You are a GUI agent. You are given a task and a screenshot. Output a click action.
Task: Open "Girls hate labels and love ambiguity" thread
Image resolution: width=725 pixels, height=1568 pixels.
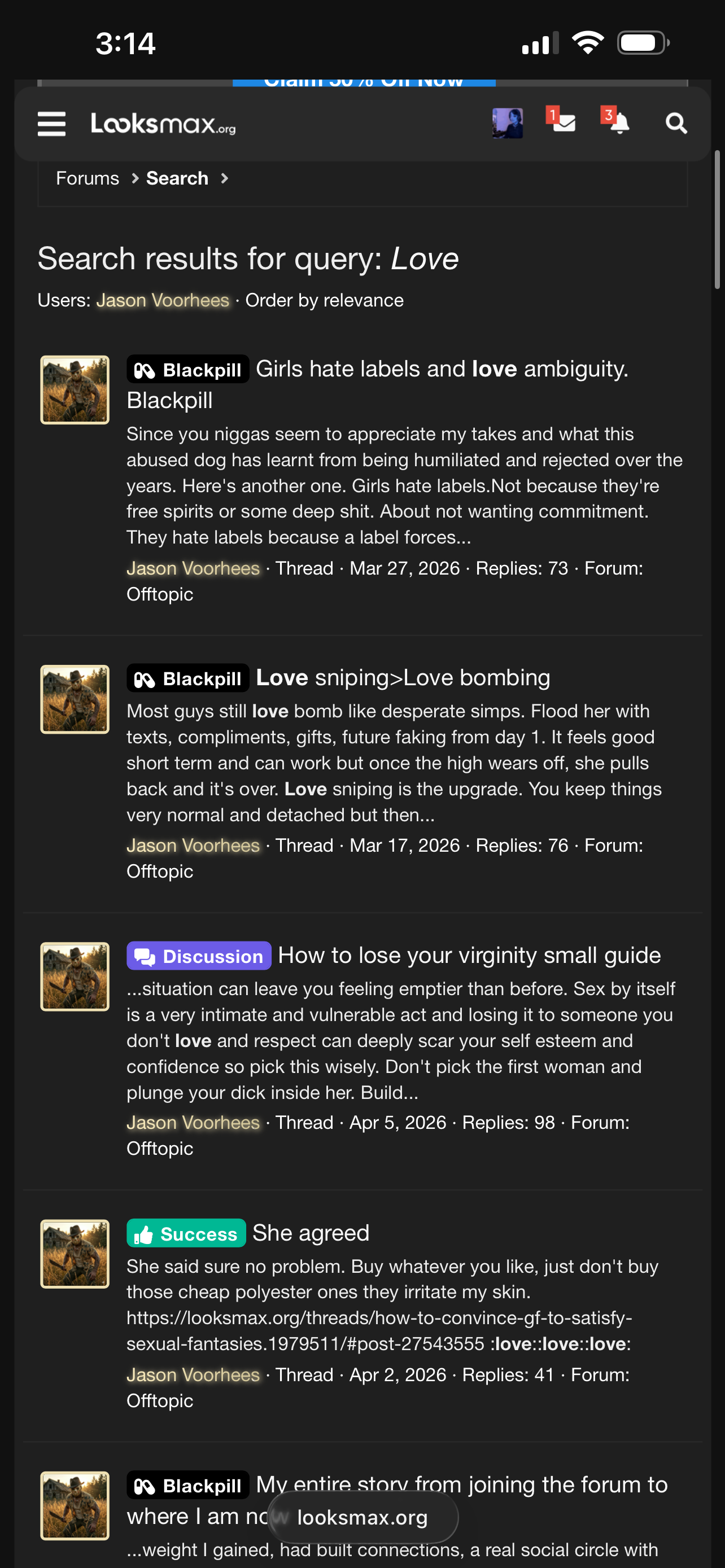(442, 370)
